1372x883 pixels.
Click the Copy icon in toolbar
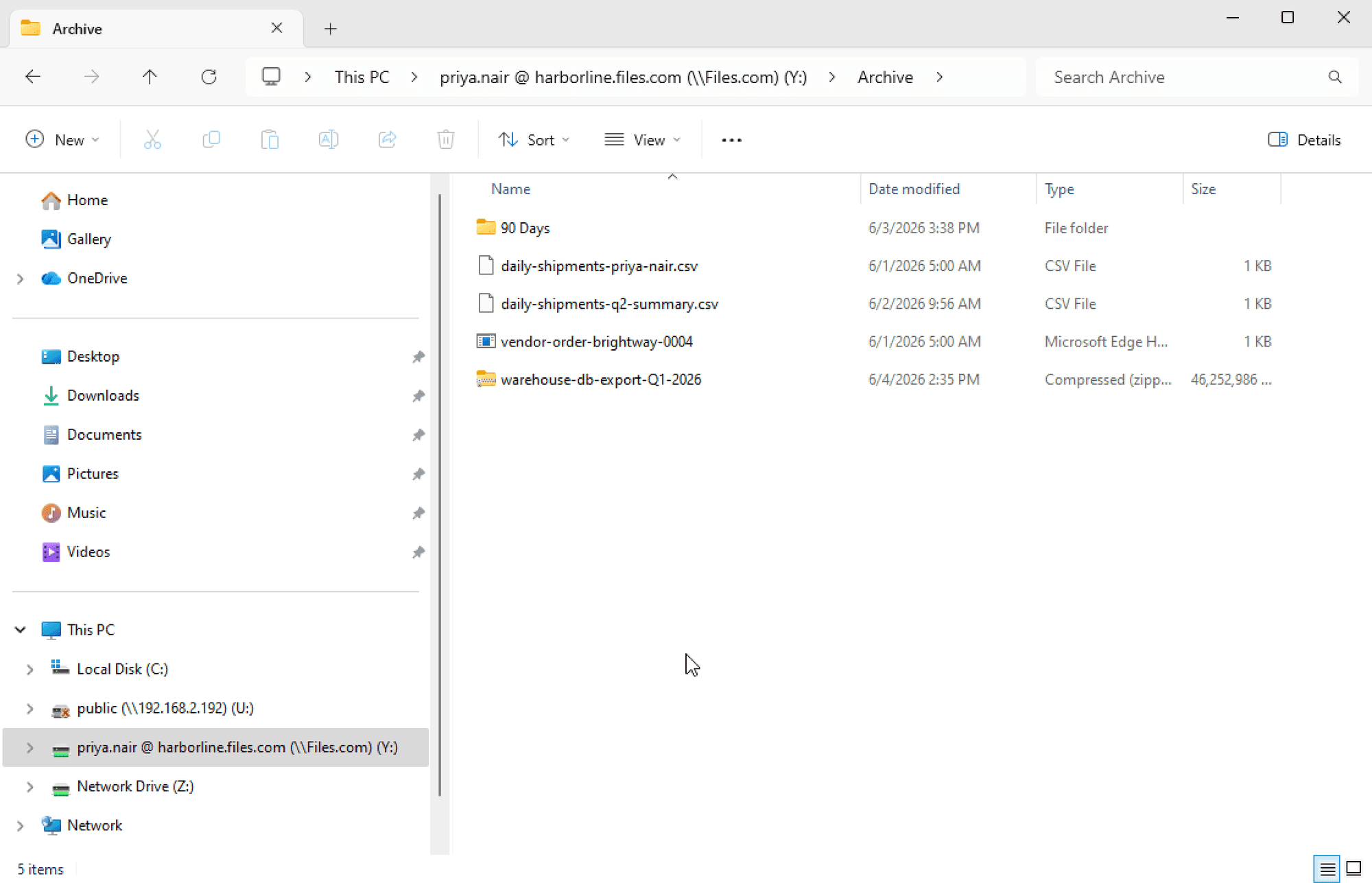pyautogui.click(x=211, y=140)
